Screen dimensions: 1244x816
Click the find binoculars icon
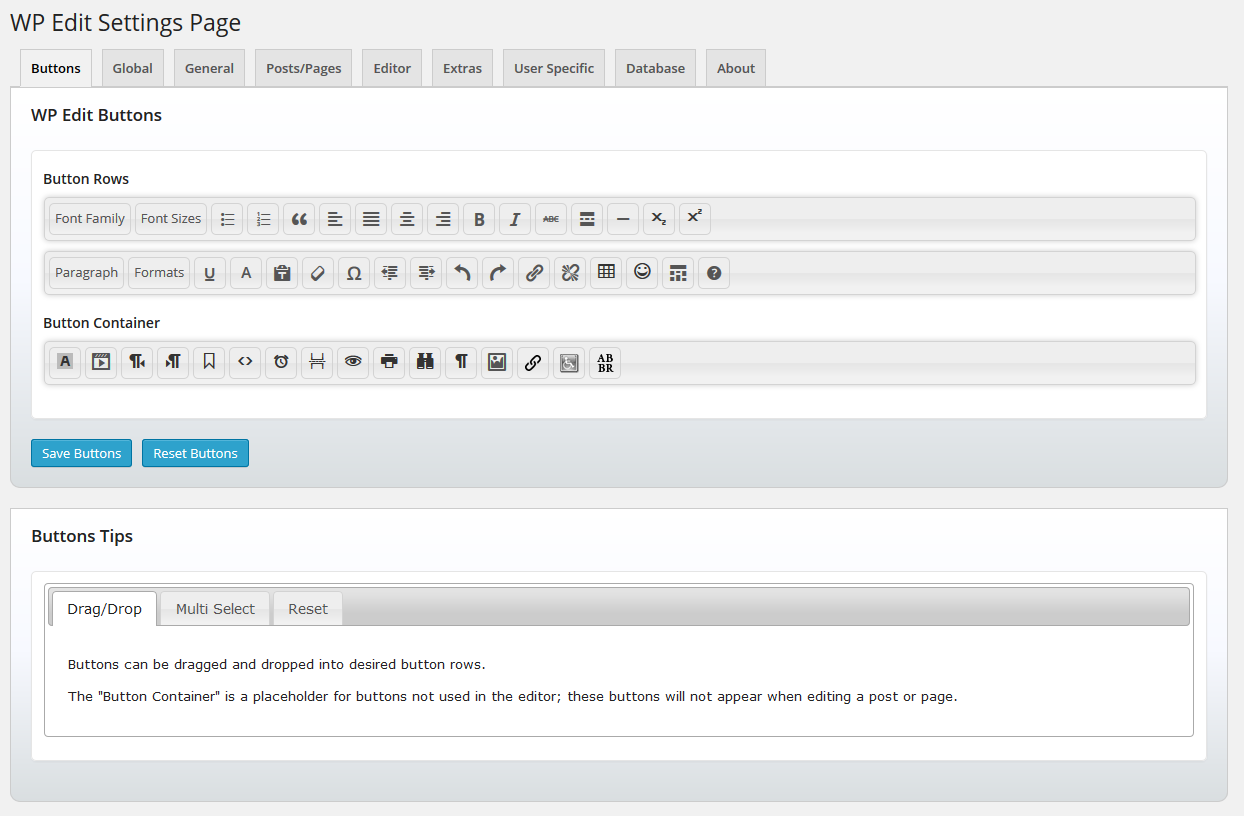425,363
